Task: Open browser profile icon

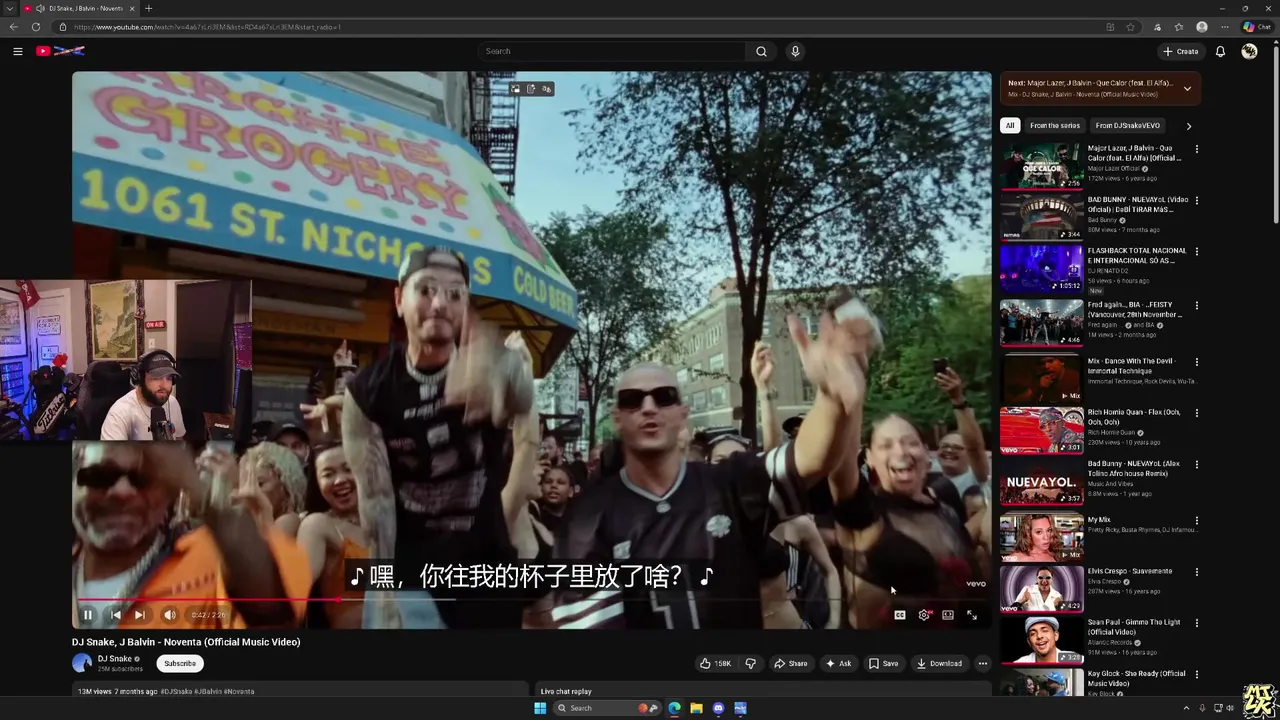Action: coord(1202,27)
